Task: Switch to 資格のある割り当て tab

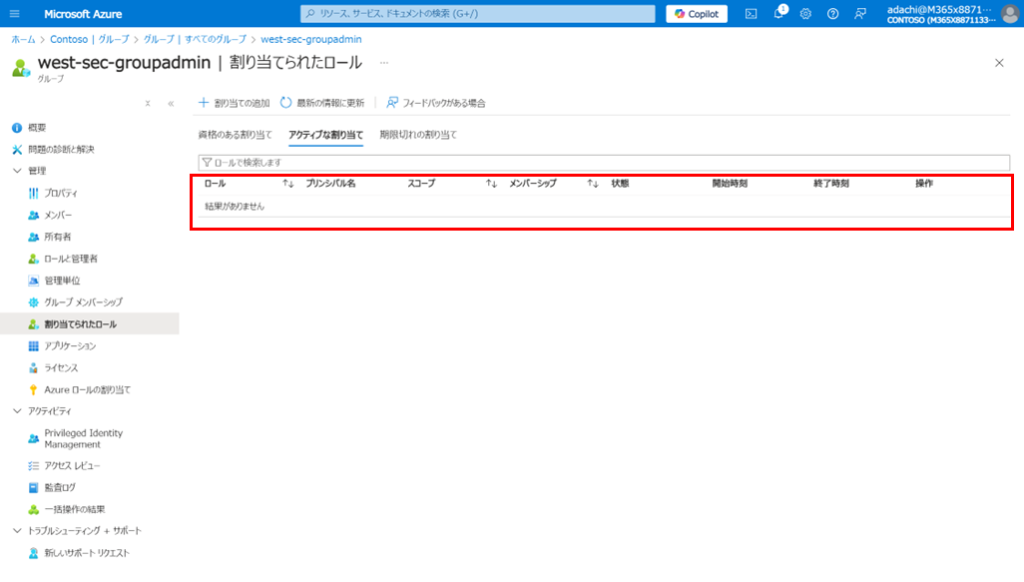Action: click(x=235, y=135)
